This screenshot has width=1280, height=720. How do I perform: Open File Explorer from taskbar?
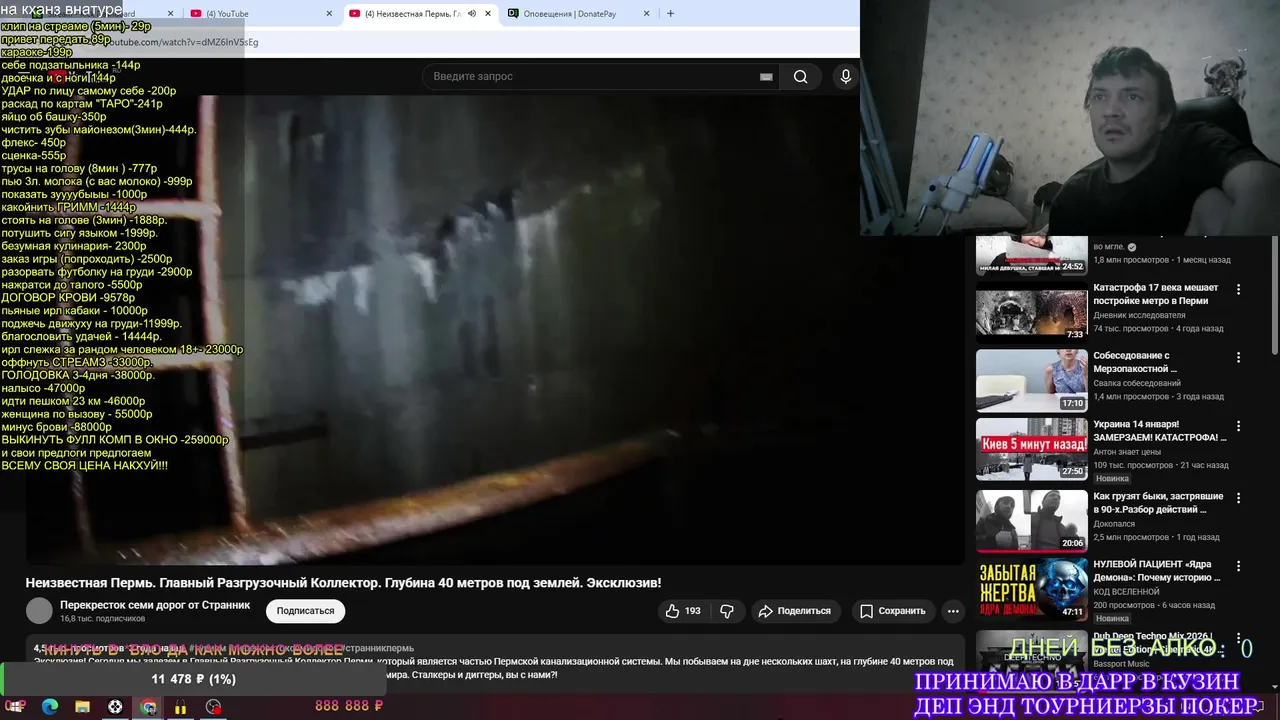tap(82, 707)
